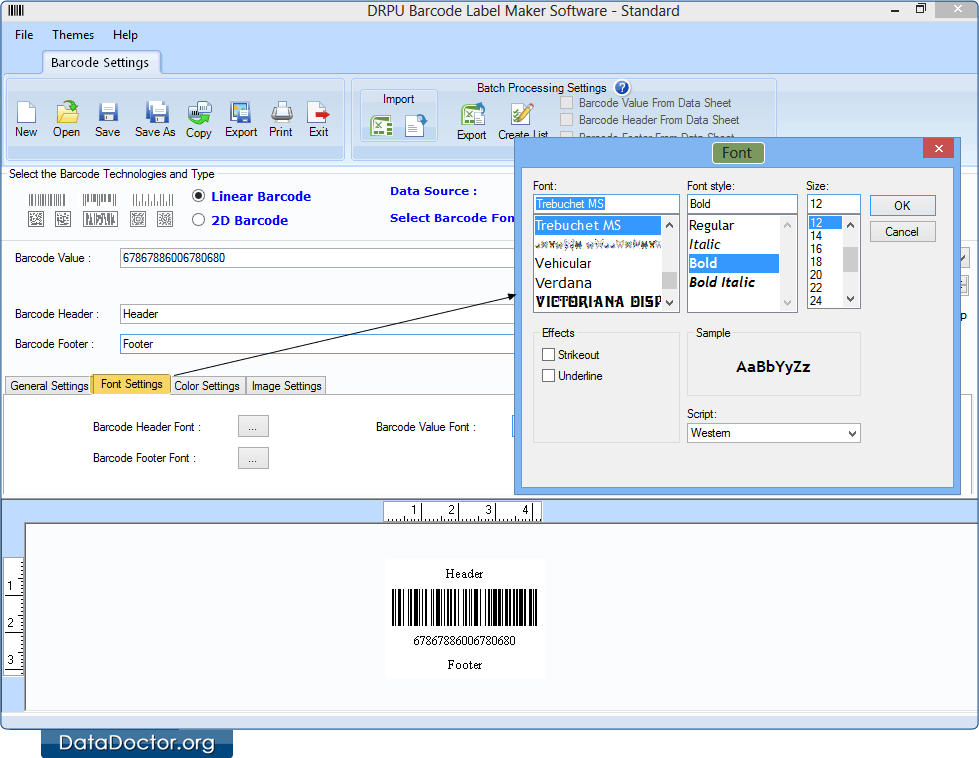Viewport: 979px width, 758px height.
Task: Open a file with the Open icon
Action: pos(67,112)
